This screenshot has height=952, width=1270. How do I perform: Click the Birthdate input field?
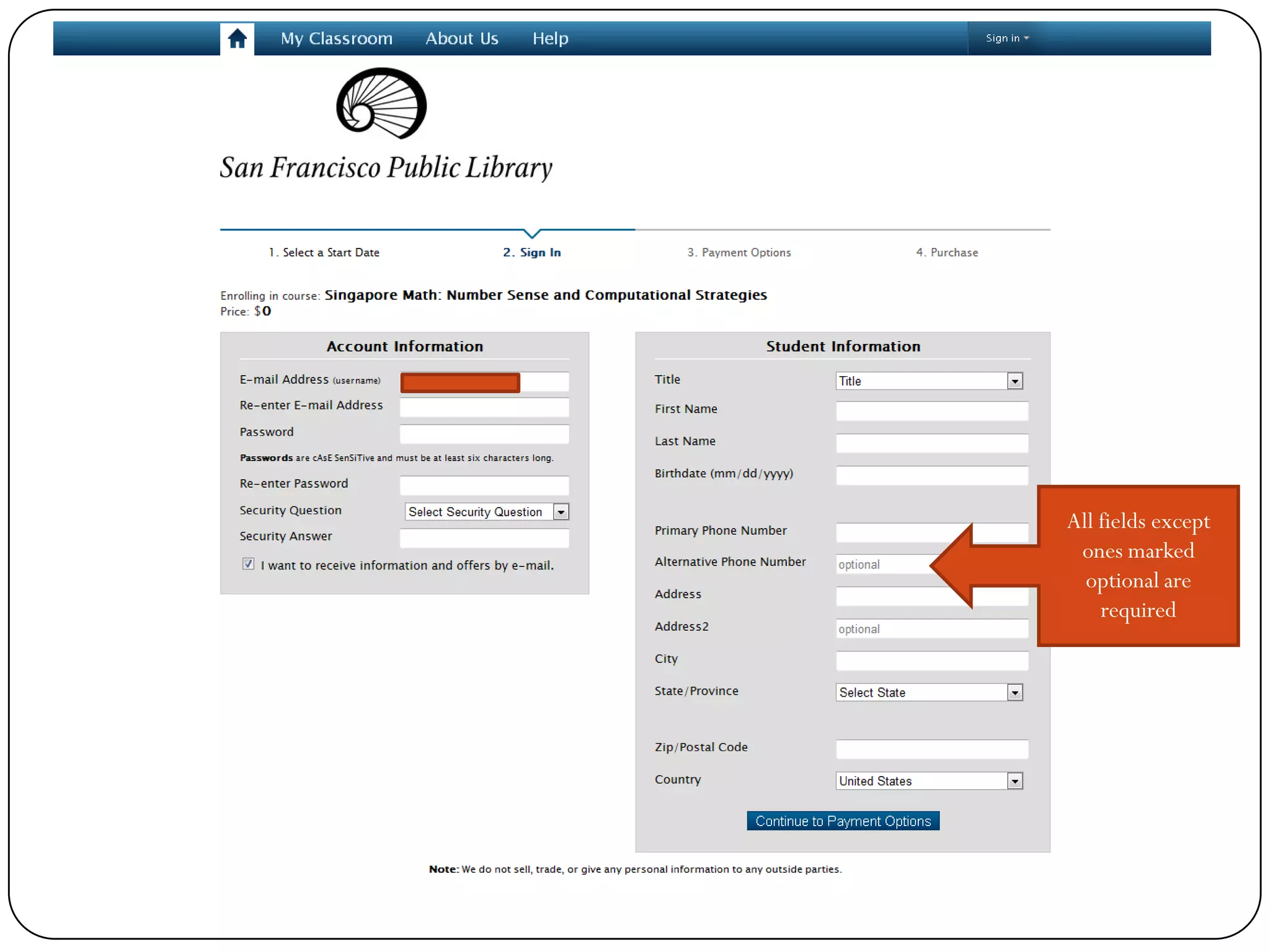click(x=931, y=475)
